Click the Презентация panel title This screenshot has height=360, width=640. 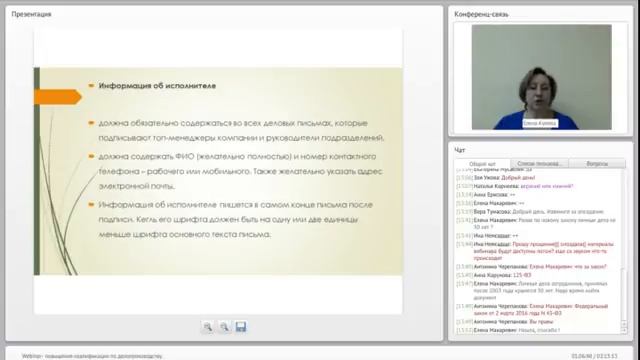coord(31,14)
